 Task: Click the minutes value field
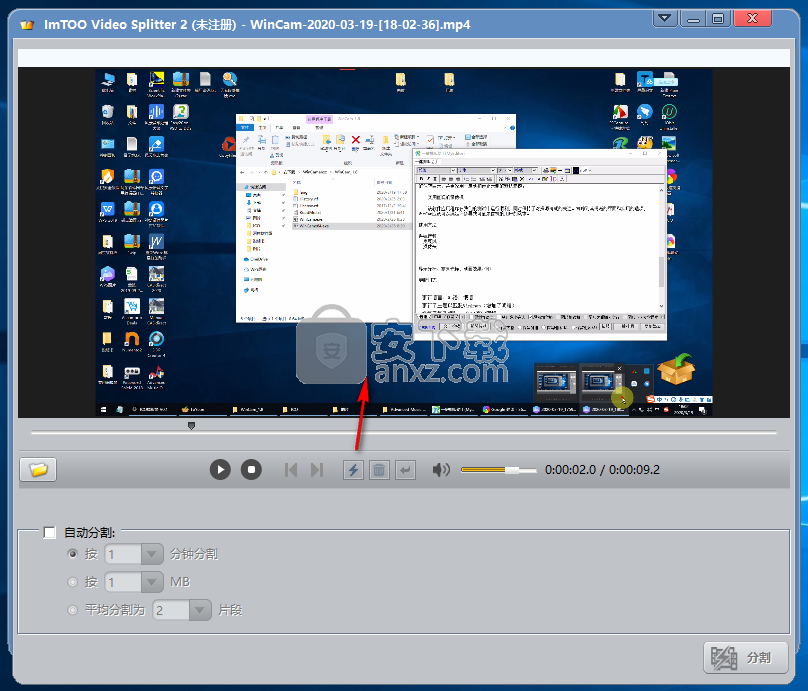(x=123, y=554)
